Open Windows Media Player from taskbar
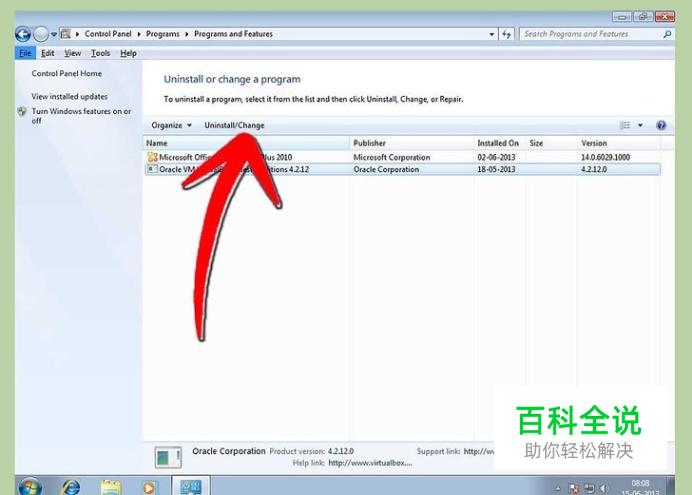This screenshot has width=692, height=495. tap(149, 488)
